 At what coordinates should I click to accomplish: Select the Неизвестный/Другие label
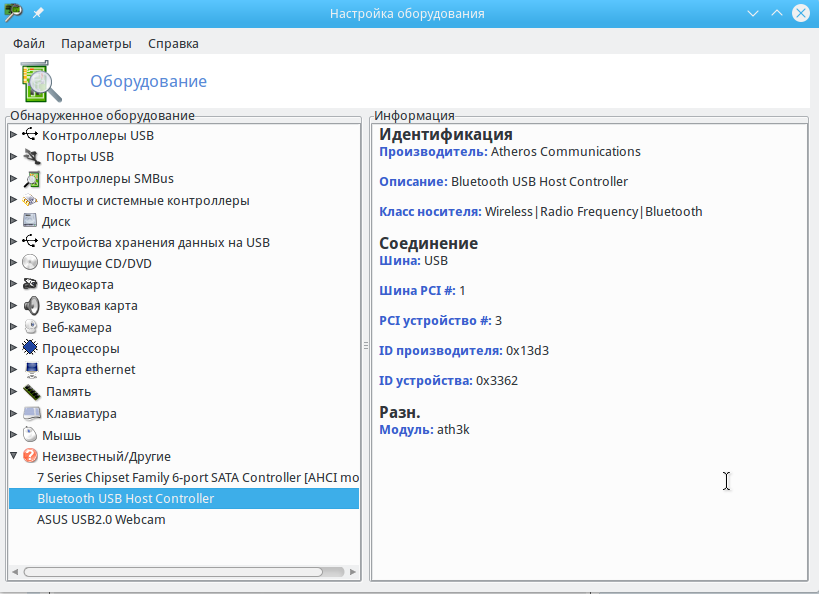pyautogui.click(x=106, y=457)
